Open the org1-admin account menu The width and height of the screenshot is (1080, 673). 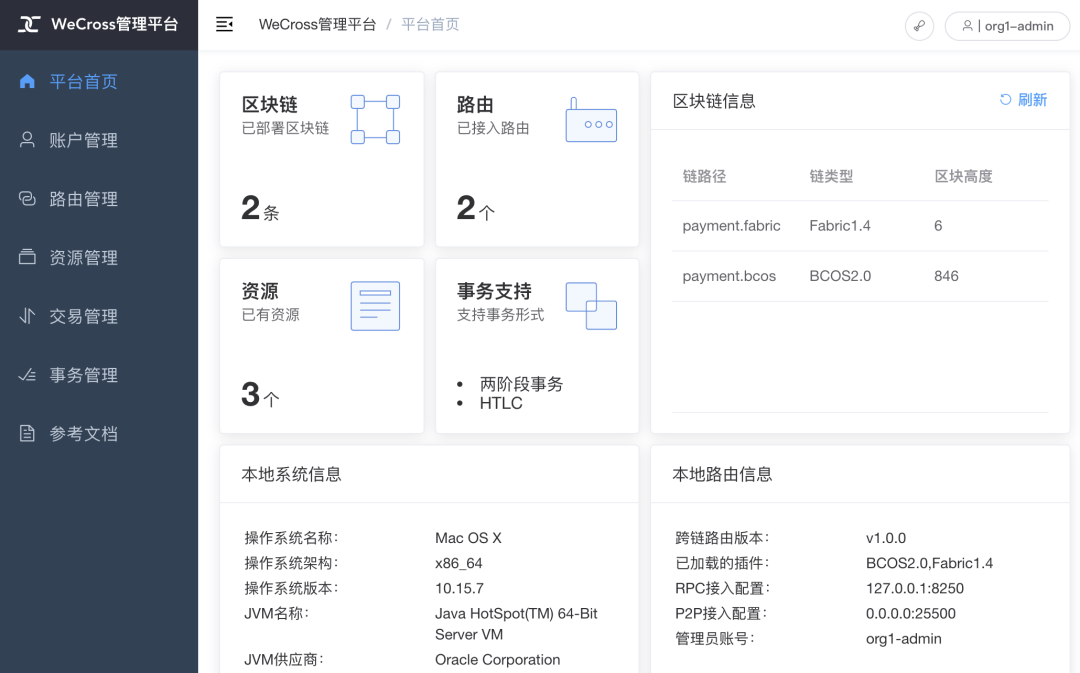coord(1007,26)
